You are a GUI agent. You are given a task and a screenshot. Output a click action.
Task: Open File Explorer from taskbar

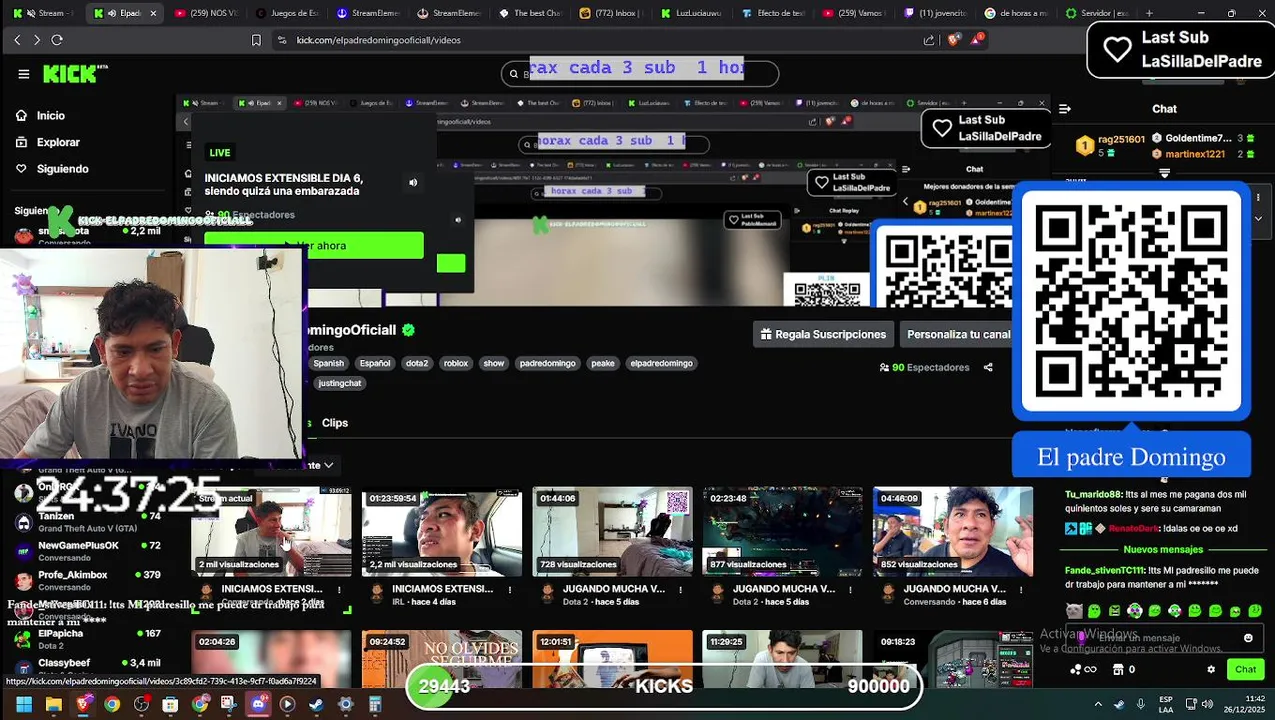(54, 705)
